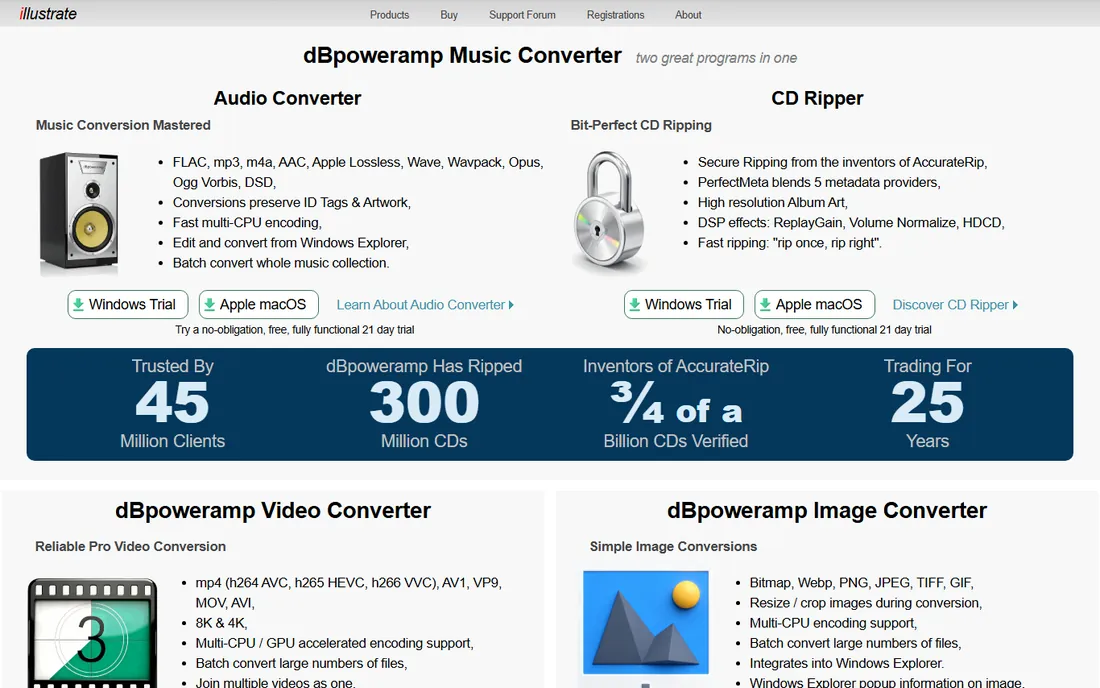
Task: Click 'Simple Image Conversions' subtitle
Action: (x=673, y=546)
